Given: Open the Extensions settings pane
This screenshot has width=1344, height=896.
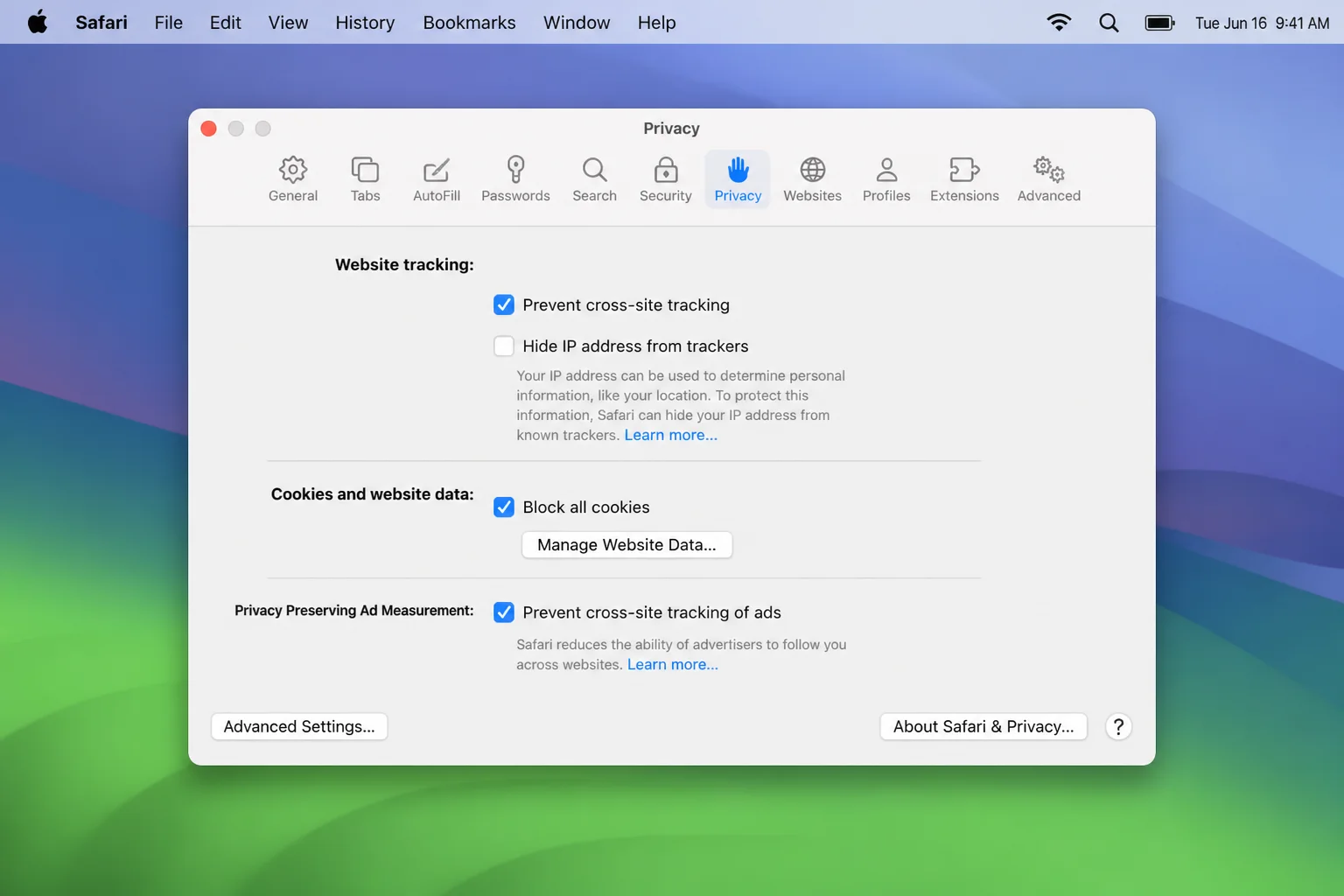Looking at the screenshot, I should click(x=964, y=179).
